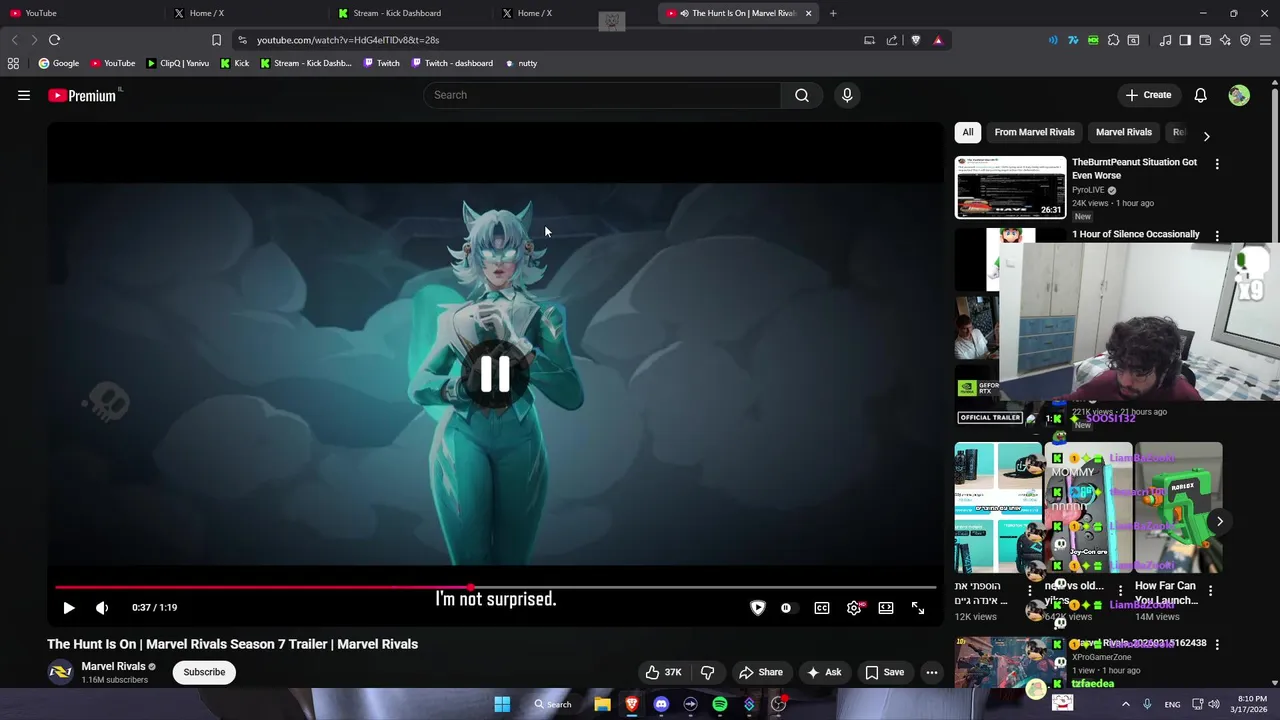Viewport: 1280px width, 720px height.
Task: Open Discord from the taskbar
Action: 661,704
